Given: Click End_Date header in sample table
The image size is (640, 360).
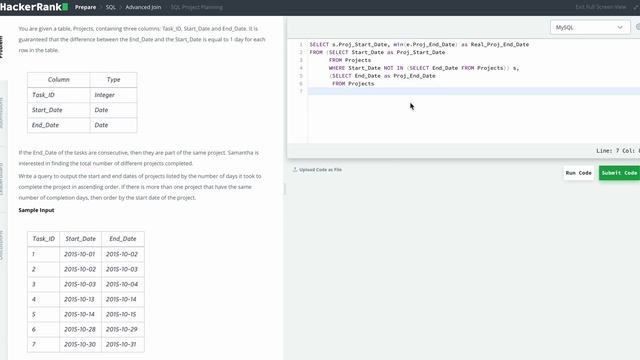Looking at the screenshot, I should pos(122,239).
